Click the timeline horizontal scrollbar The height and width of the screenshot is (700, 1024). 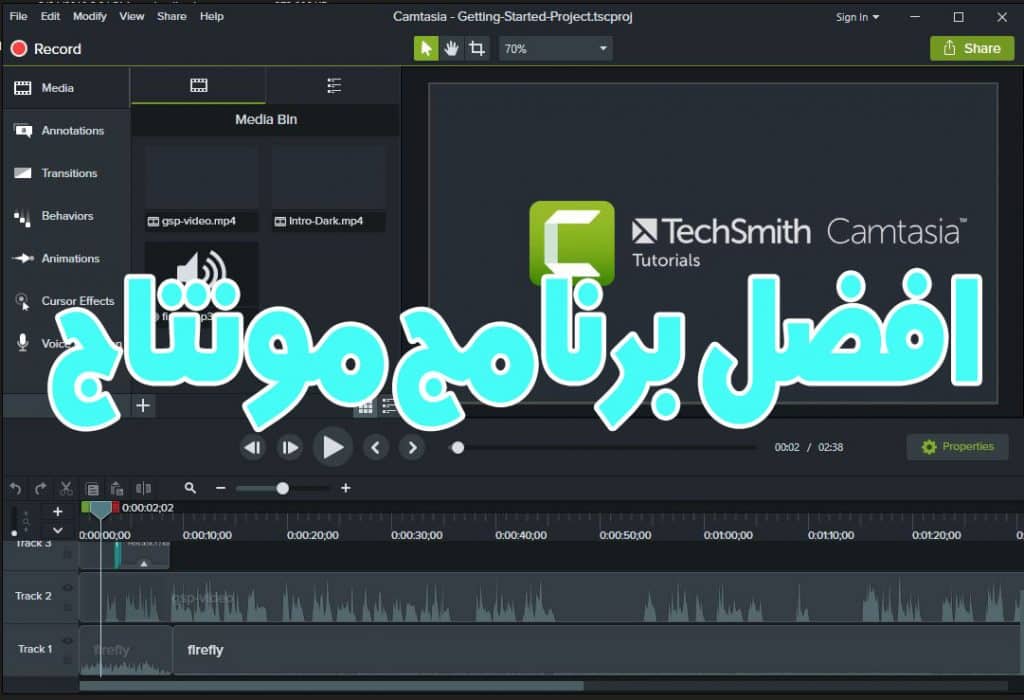point(332,686)
